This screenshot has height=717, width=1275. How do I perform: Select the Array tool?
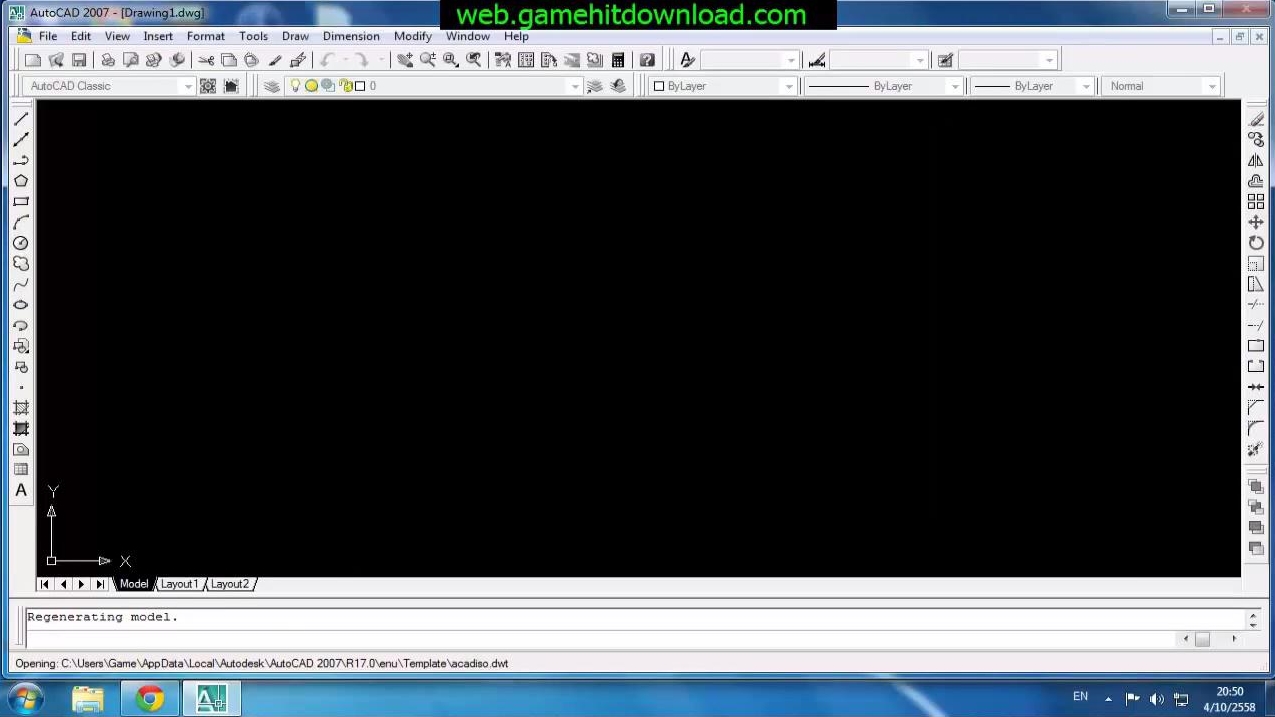pos(1256,201)
